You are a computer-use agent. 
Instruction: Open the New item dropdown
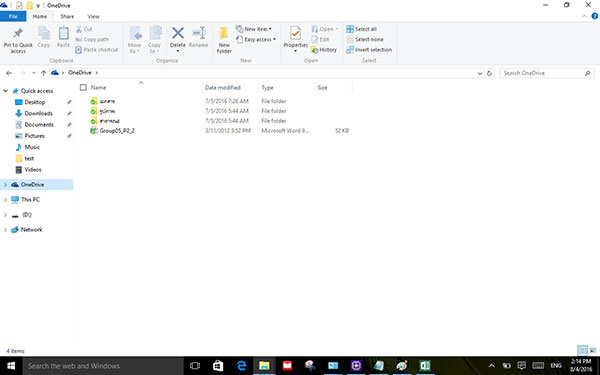click(x=254, y=29)
